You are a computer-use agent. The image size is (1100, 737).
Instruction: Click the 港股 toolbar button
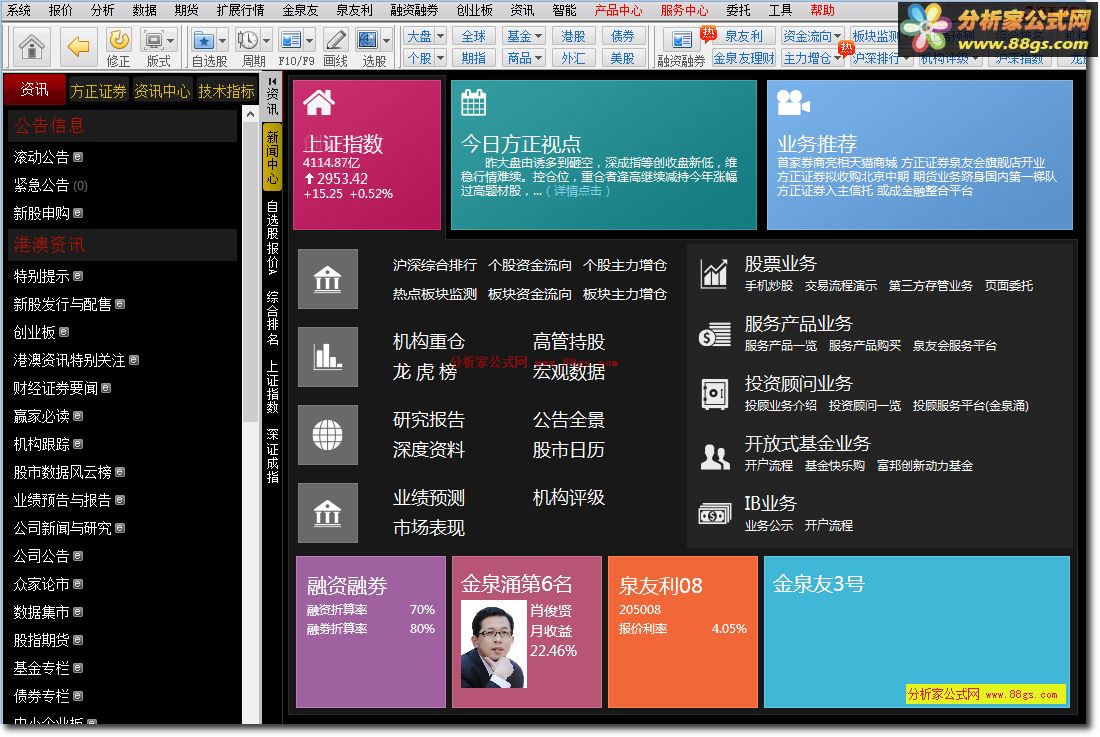pos(573,36)
